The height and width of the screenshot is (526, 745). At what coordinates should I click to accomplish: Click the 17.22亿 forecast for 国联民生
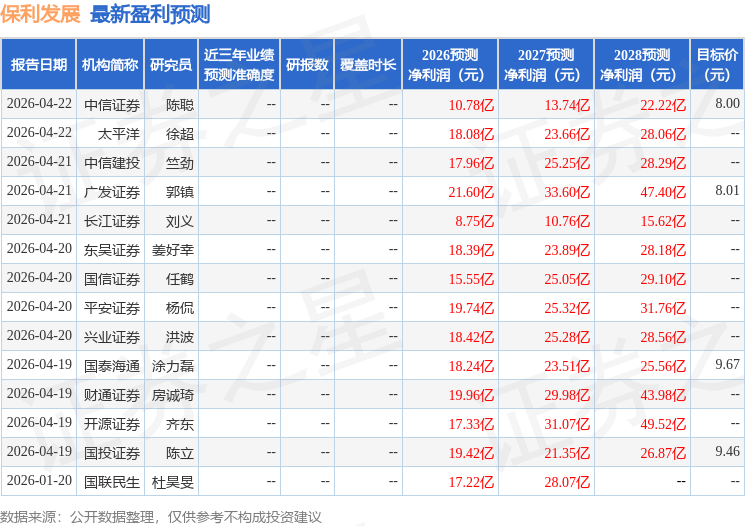click(x=471, y=482)
